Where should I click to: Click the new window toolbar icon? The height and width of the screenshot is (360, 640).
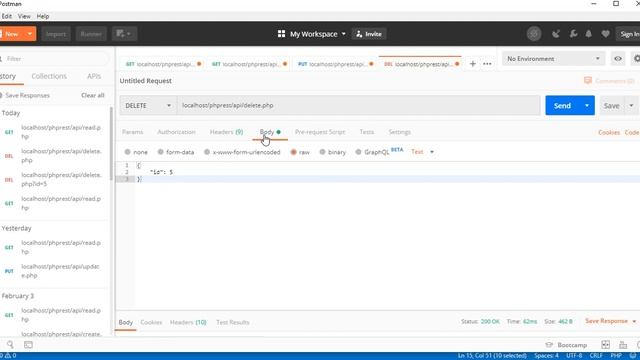(x=124, y=34)
